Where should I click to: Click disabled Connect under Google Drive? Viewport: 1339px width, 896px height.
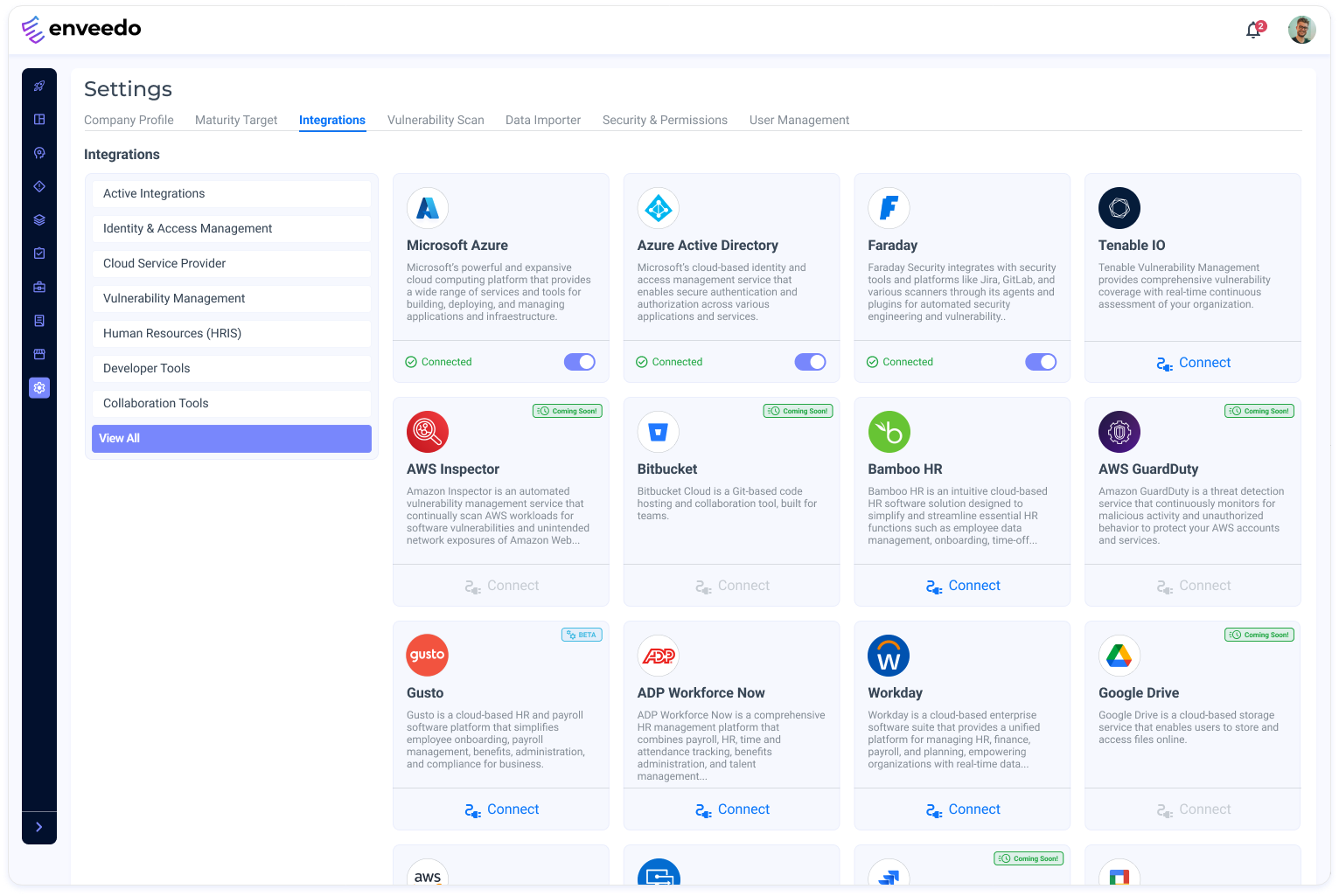(1193, 809)
